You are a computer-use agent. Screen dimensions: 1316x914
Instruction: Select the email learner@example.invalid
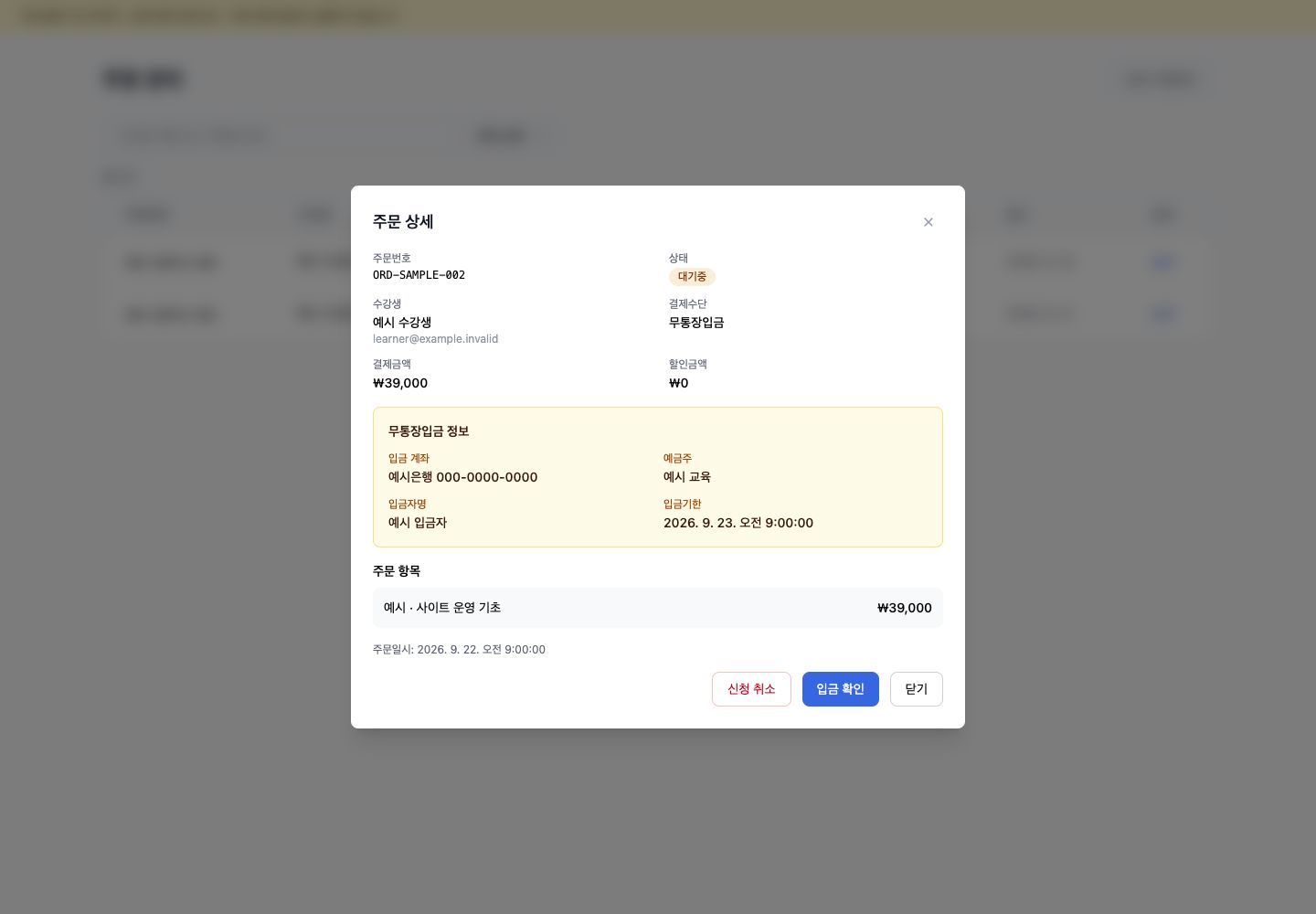[435, 339]
